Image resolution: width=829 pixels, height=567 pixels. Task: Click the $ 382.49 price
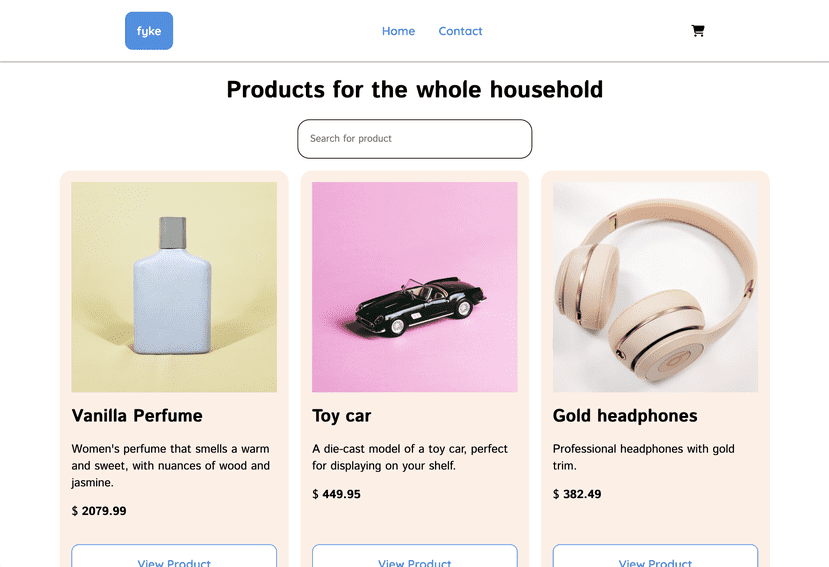[x=577, y=494]
